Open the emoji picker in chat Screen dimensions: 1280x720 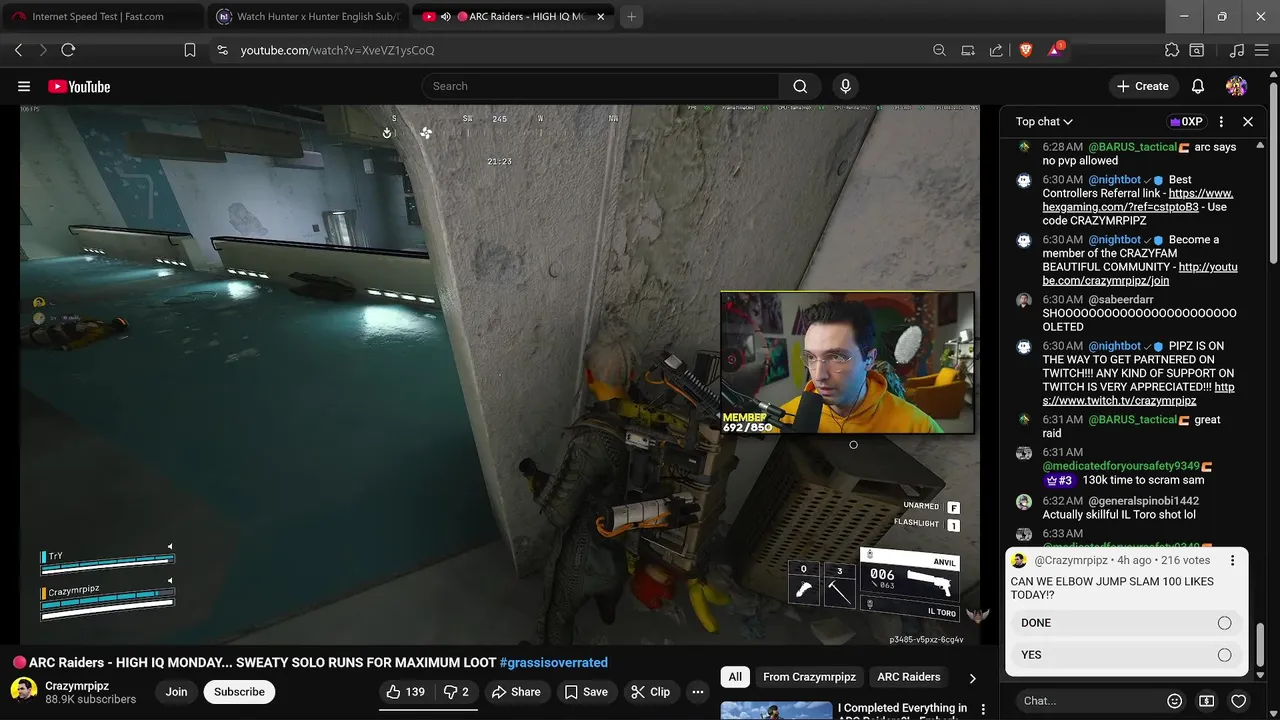pyautogui.click(x=1175, y=701)
